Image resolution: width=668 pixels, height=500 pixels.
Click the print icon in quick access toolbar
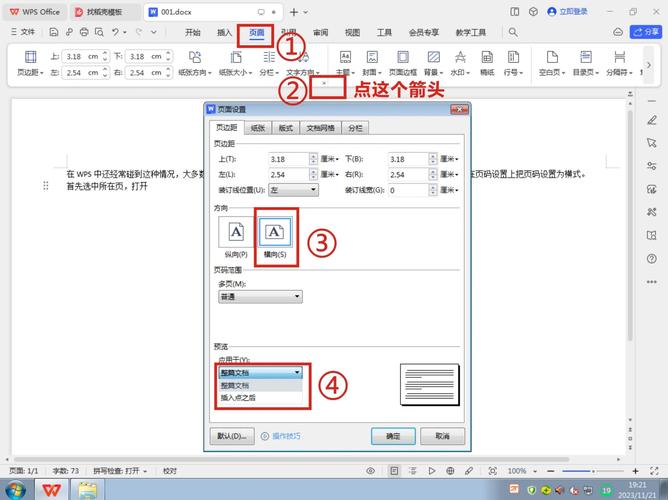point(84,32)
